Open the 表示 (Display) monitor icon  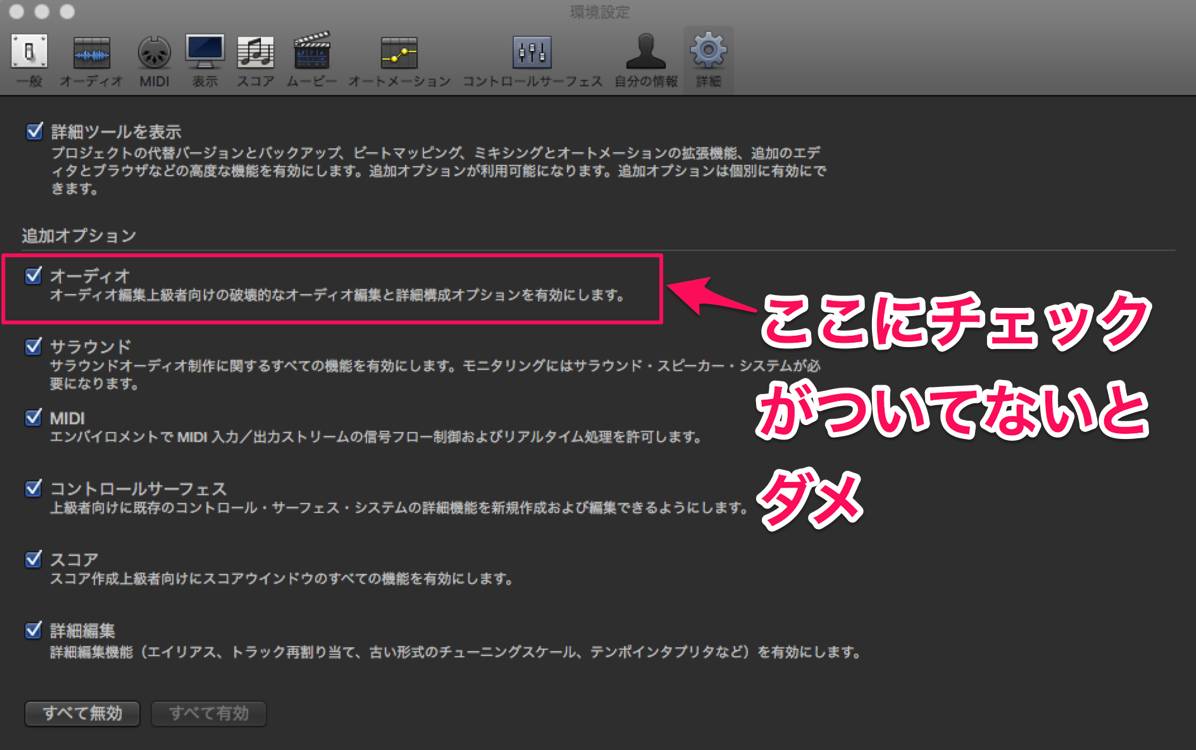205,52
